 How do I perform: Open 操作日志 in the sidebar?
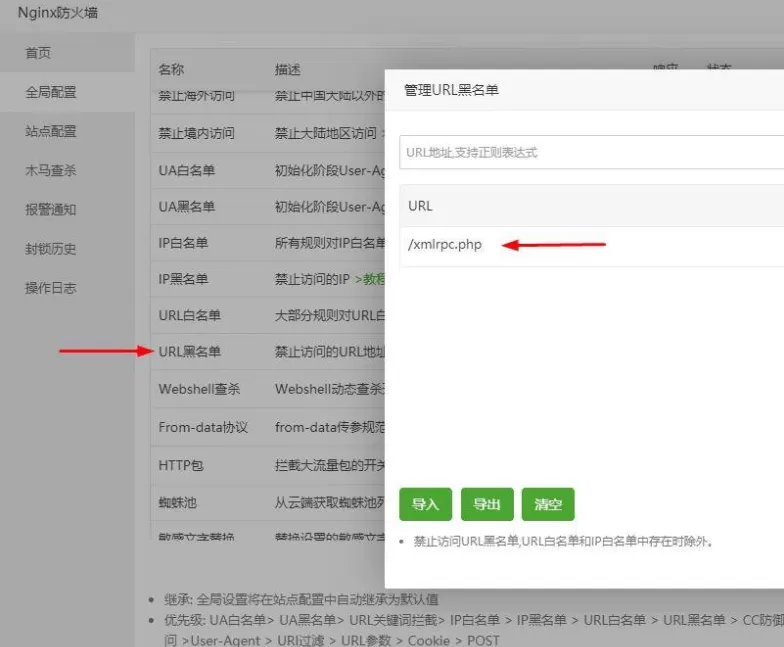[51, 288]
